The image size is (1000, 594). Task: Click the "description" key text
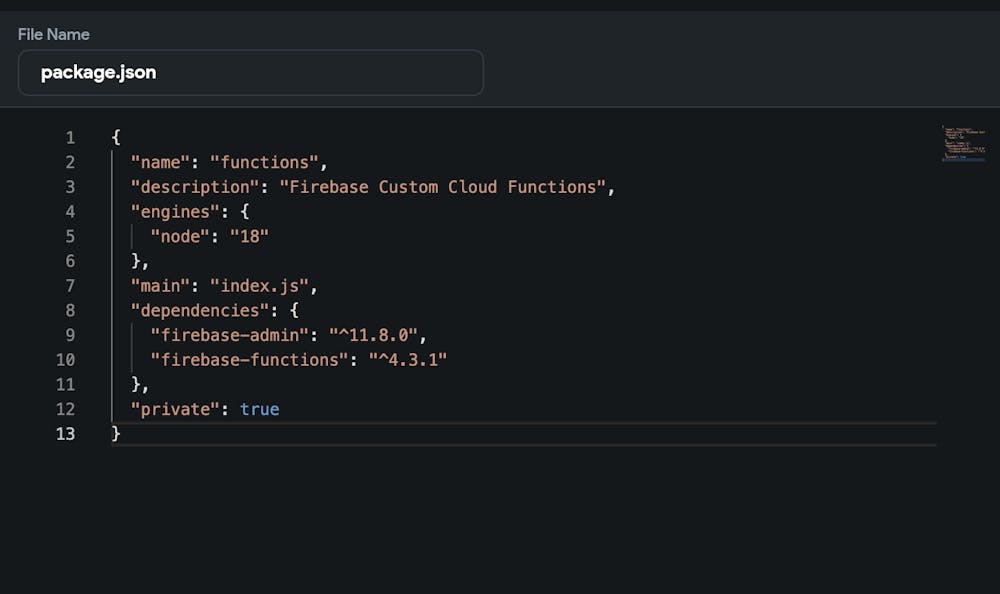(195, 187)
